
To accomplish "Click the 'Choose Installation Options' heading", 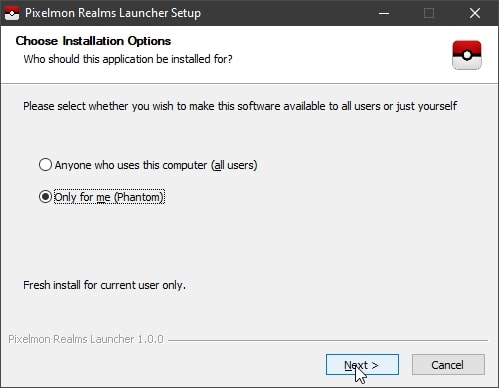I will coord(93,41).
